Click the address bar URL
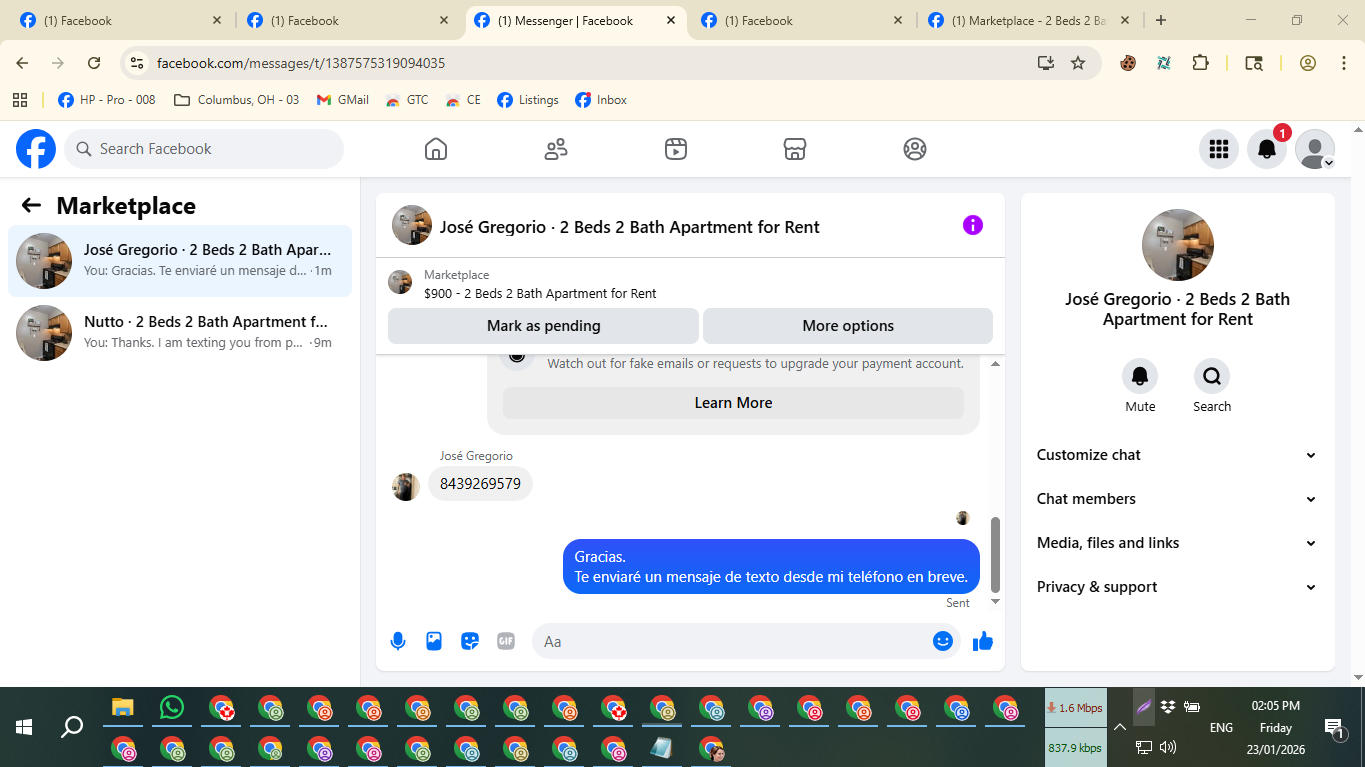The image size is (1365, 767). pos(301,63)
